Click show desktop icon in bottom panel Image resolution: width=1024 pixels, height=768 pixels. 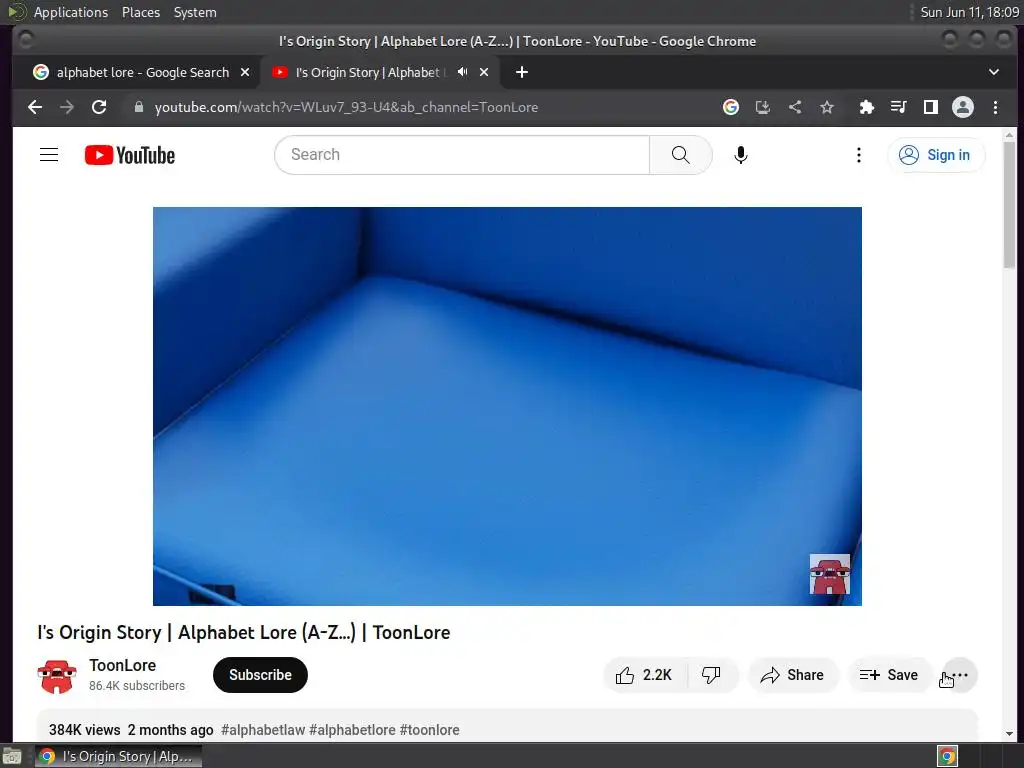[x=12, y=756]
